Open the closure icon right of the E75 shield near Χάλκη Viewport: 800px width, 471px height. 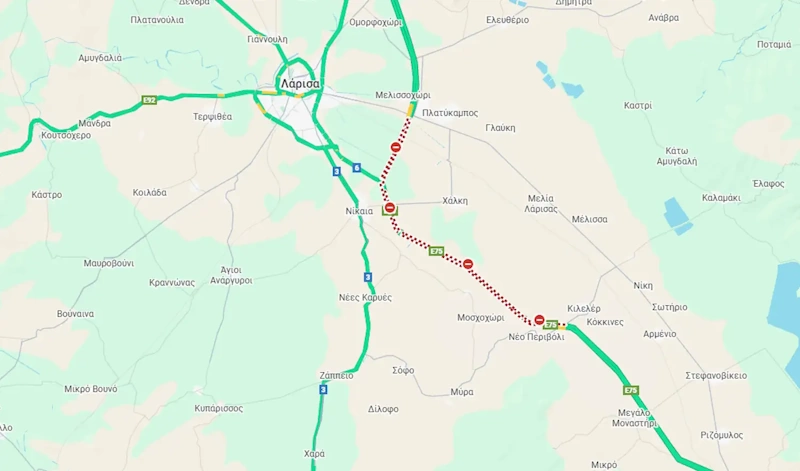click(468, 264)
